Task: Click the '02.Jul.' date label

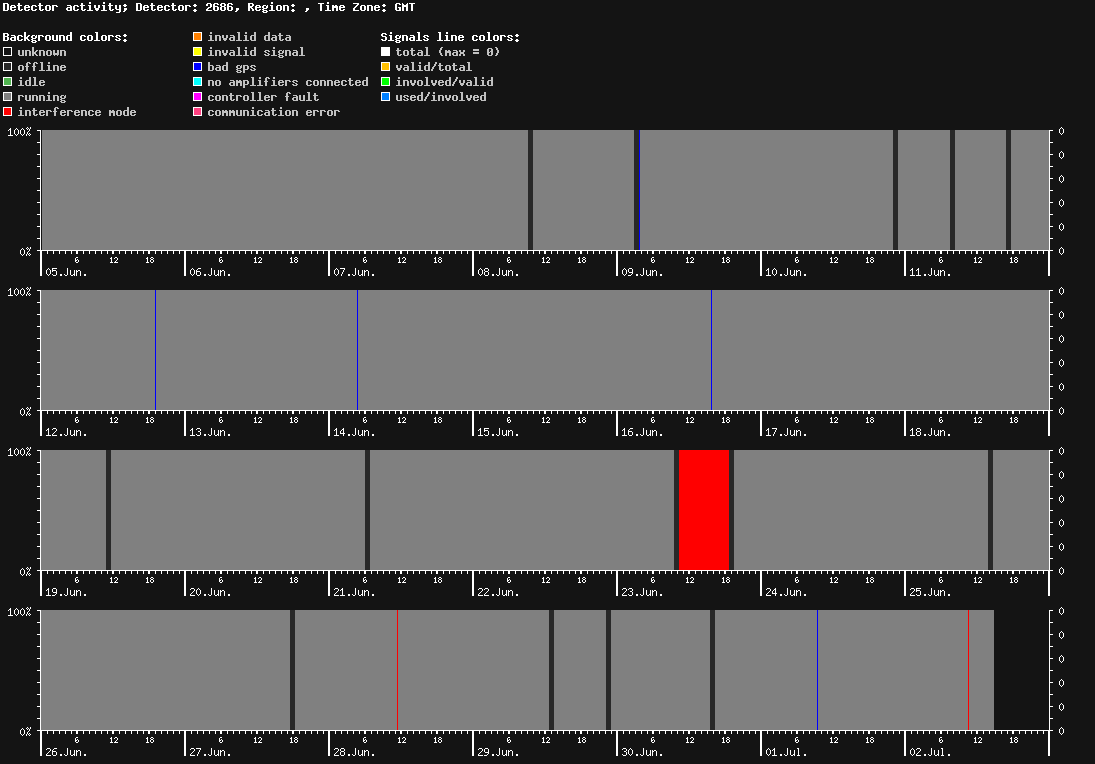Action: point(930,752)
